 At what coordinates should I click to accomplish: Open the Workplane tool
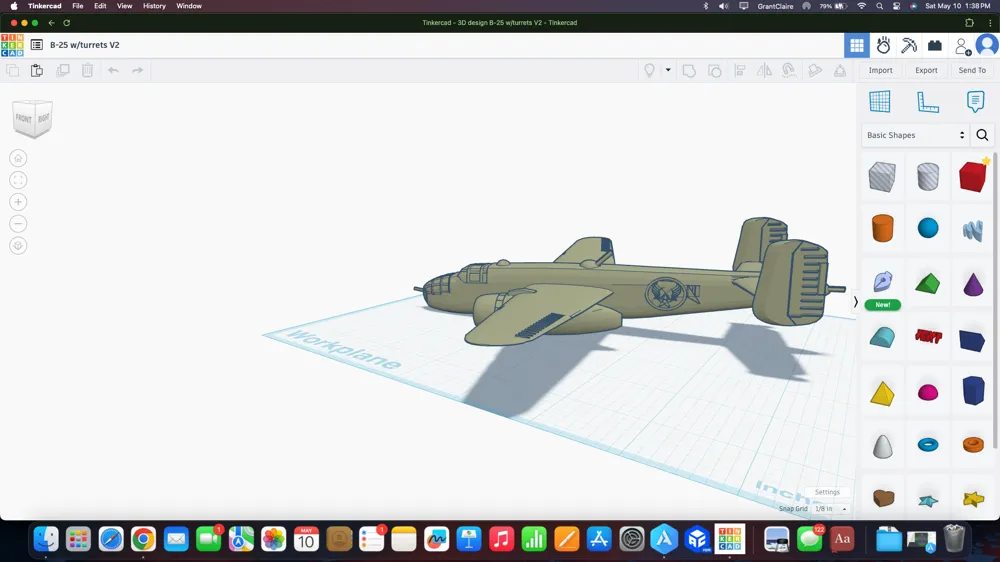879,101
